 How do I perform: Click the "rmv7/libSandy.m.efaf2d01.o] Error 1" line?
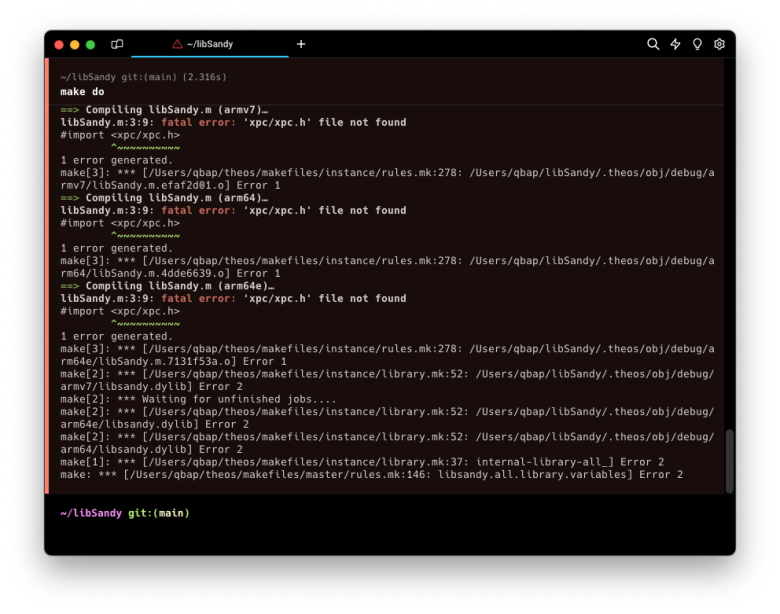pyautogui.click(x=170, y=186)
